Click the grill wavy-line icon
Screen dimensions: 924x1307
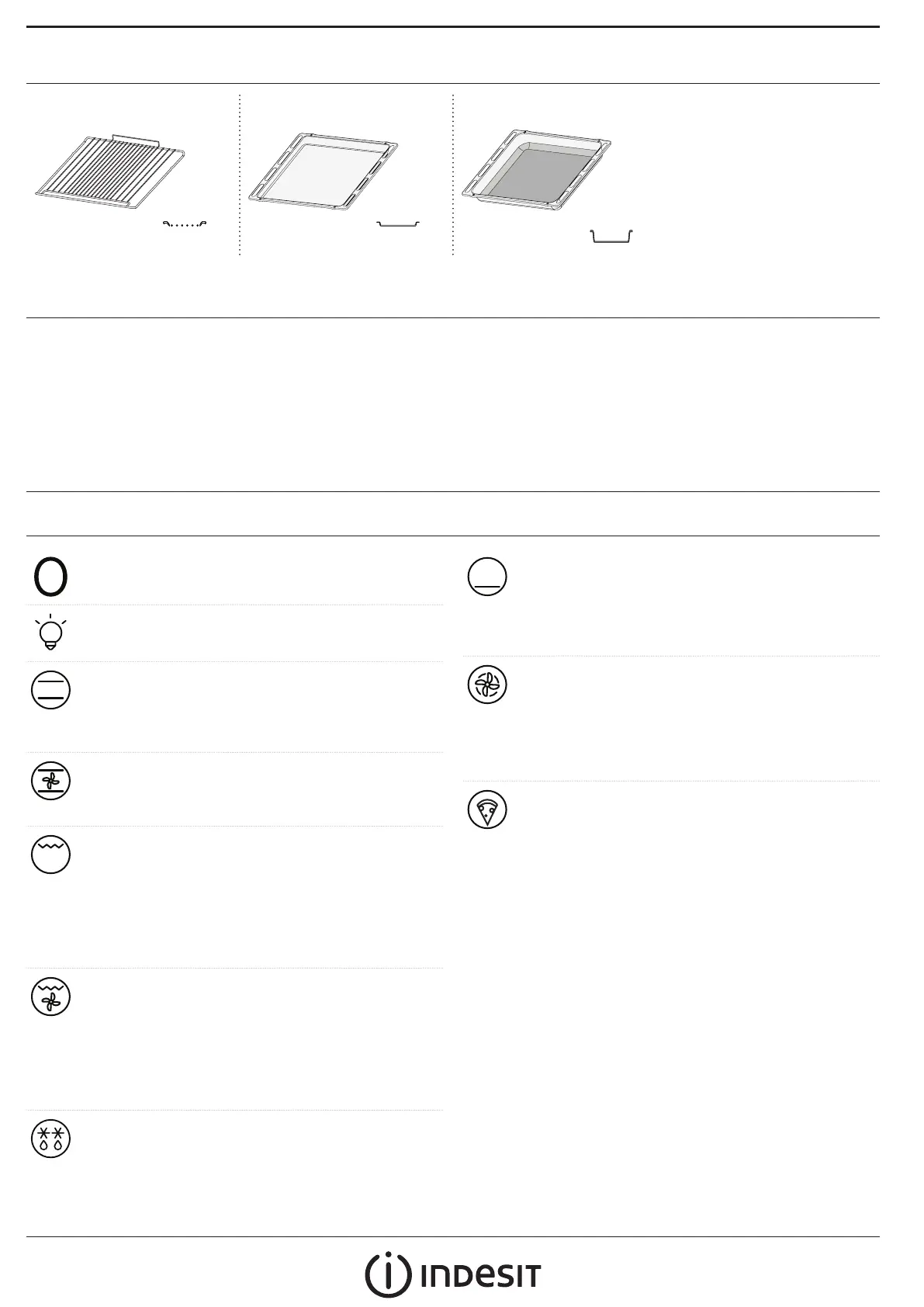point(50,855)
